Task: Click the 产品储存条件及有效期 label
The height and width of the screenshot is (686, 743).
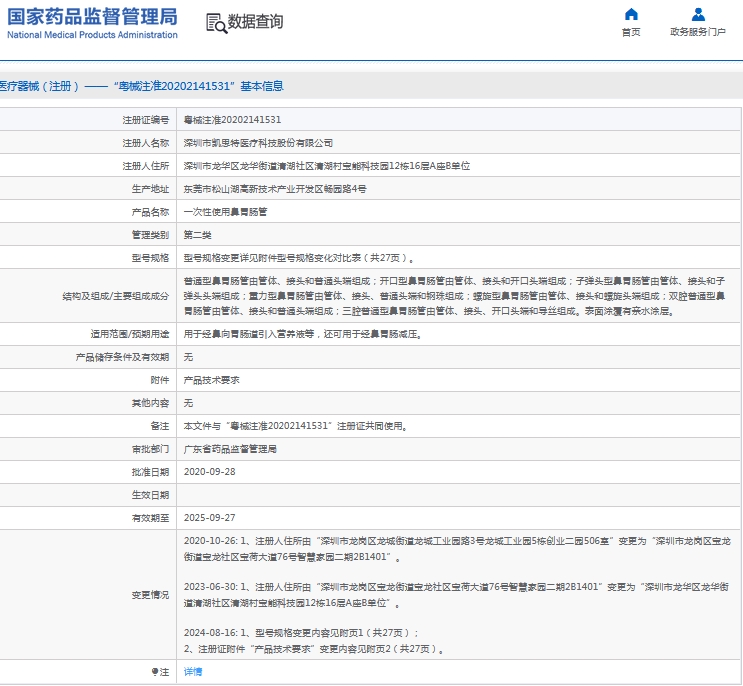Action: pos(122,357)
